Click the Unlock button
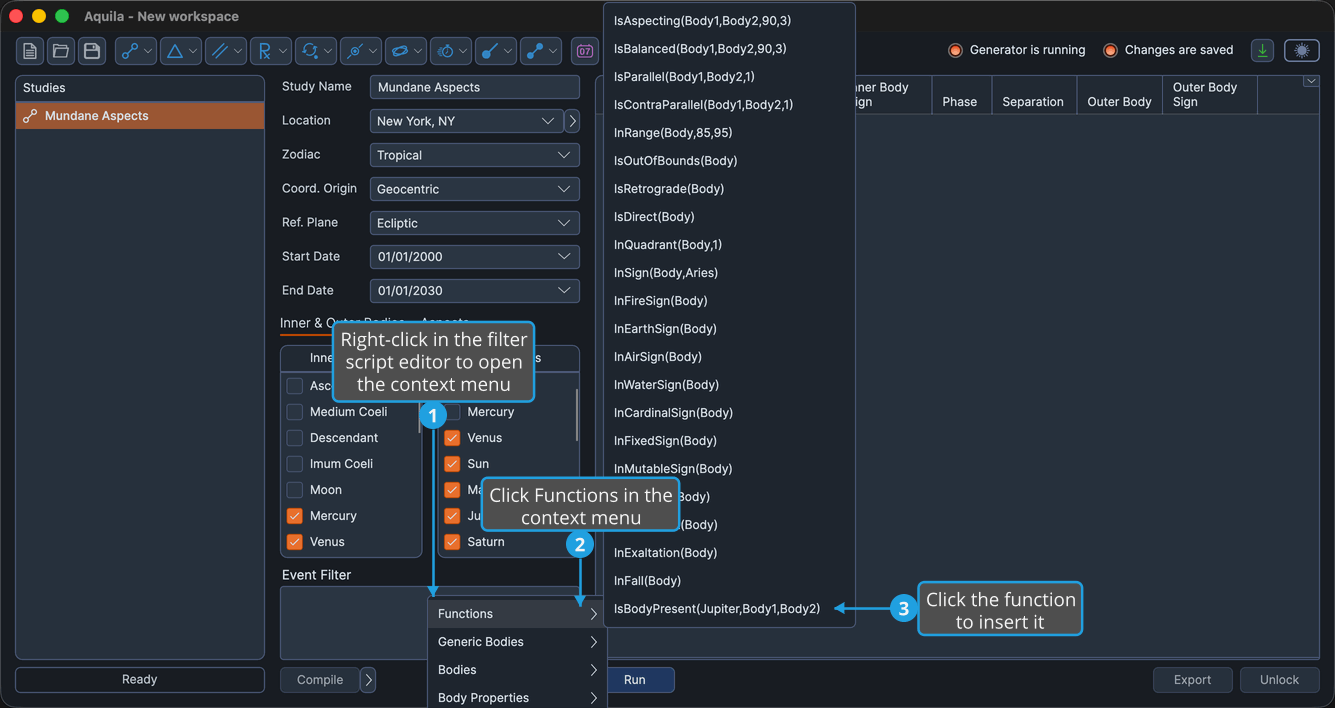Viewport: 1335px width, 708px height. coord(1279,680)
